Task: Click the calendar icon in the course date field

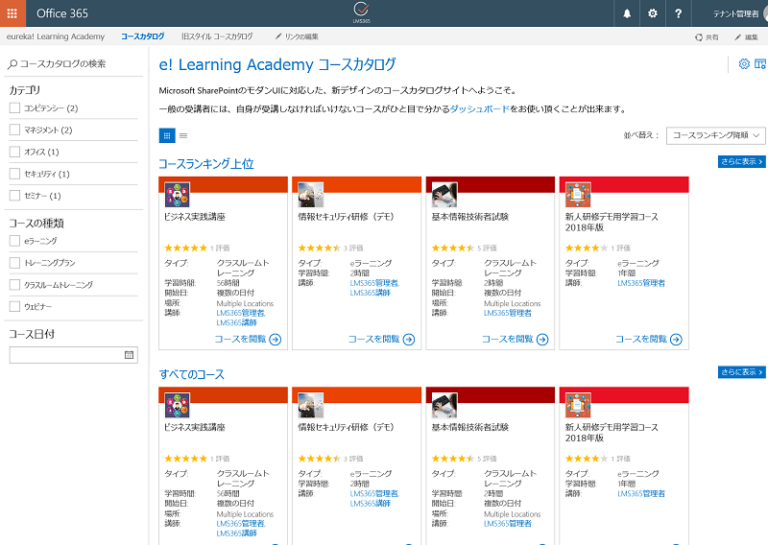Action: pyautogui.click(x=129, y=354)
